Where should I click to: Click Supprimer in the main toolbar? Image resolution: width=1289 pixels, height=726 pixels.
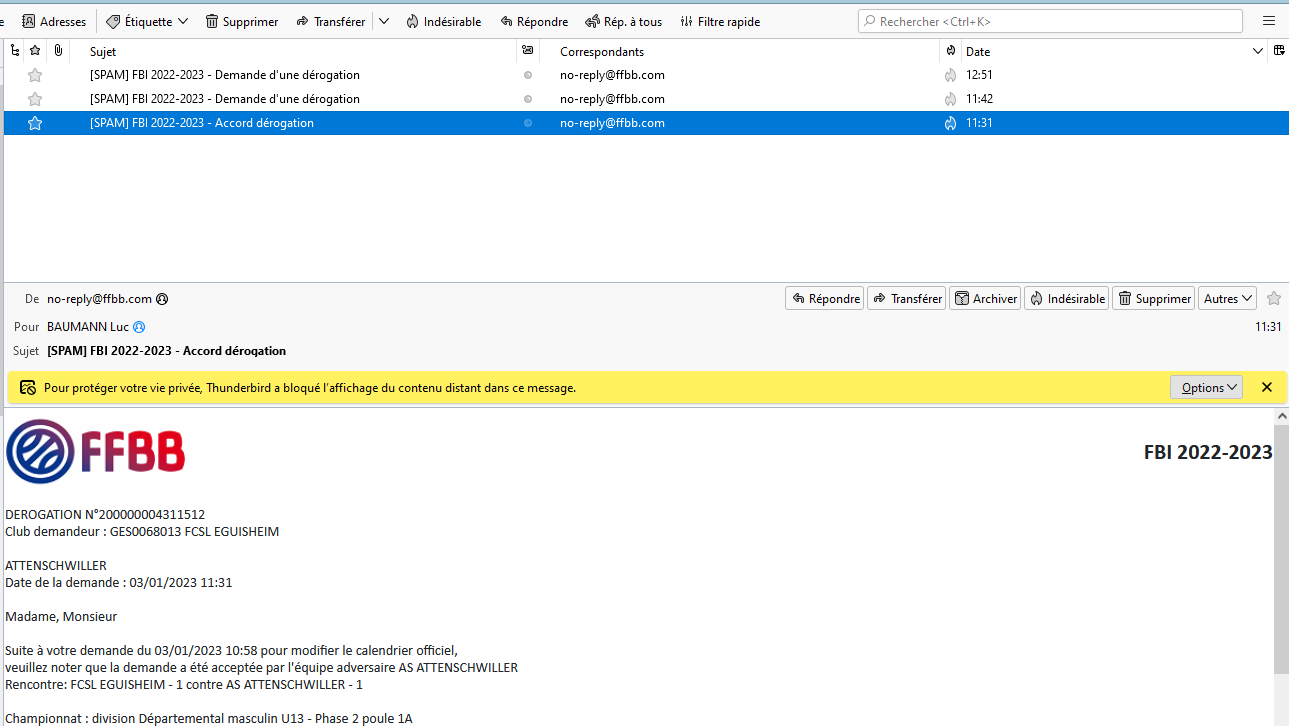[241, 21]
